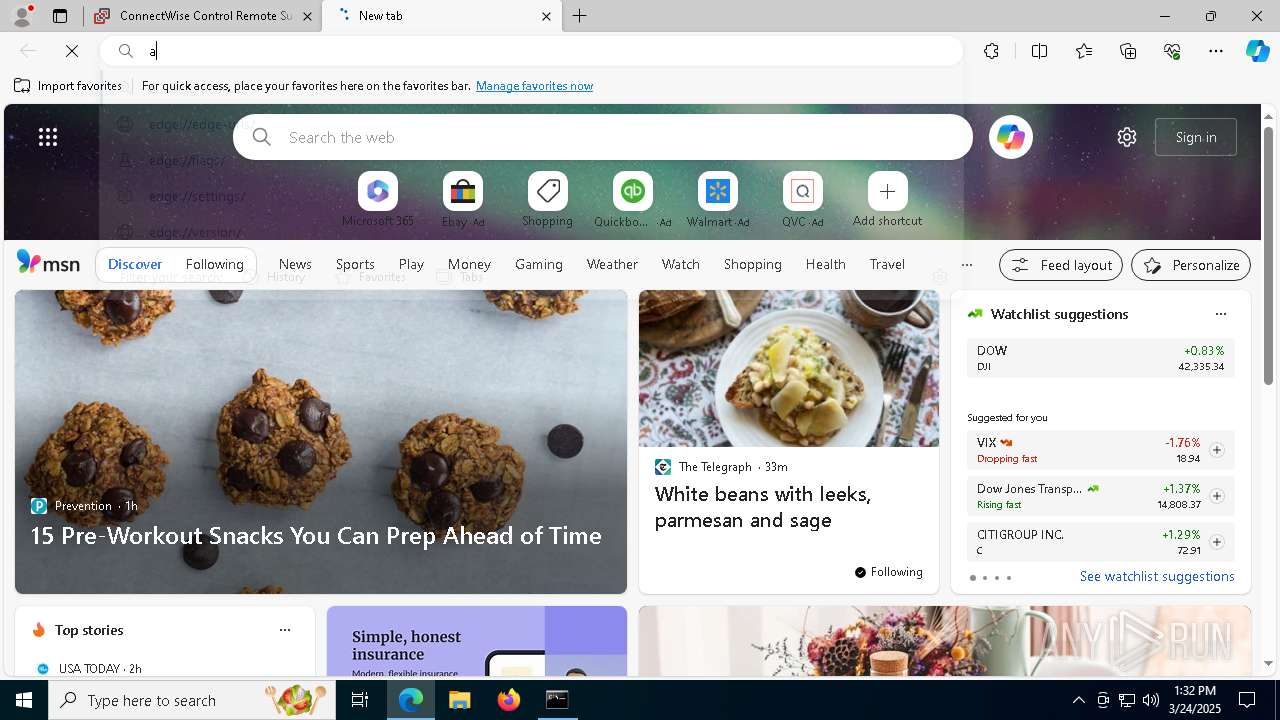This screenshot has height=720, width=1280.
Task: Select DOW index row
Action: (x=1100, y=358)
